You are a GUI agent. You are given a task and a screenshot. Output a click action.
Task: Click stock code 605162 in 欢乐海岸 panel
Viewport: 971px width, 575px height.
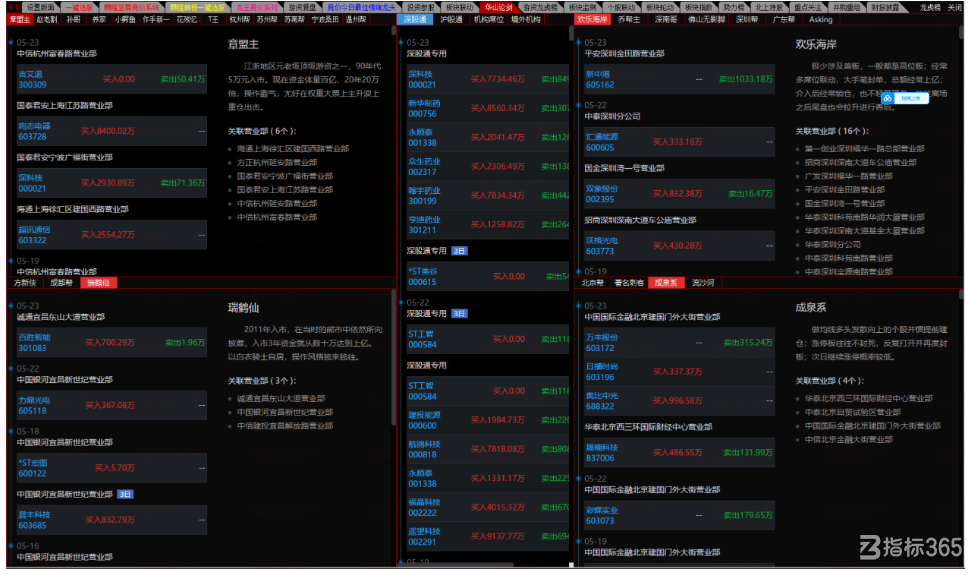pos(600,85)
